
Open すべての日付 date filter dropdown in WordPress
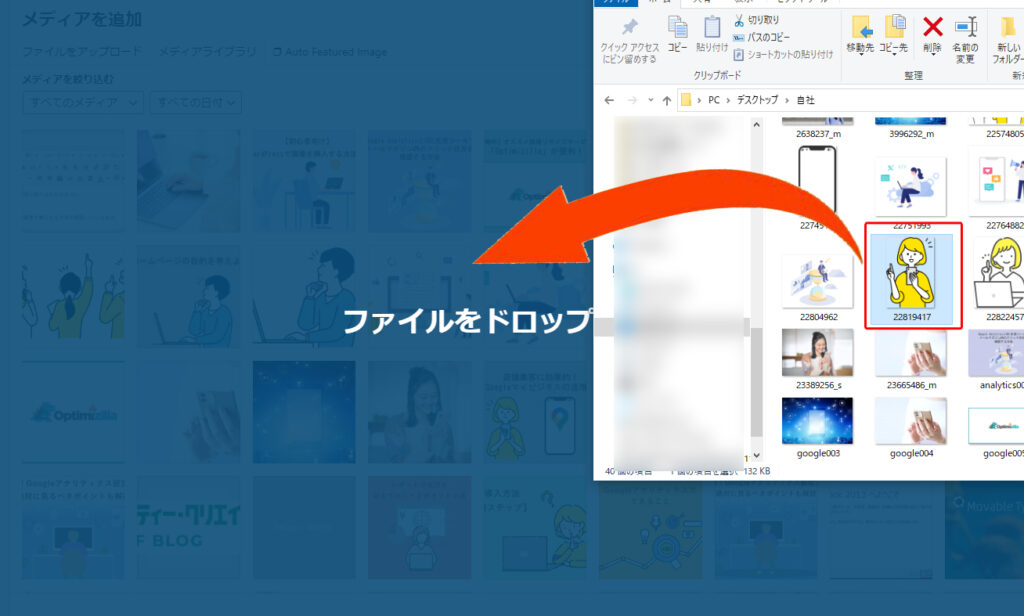pyautogui.click(x=196, y=103)
